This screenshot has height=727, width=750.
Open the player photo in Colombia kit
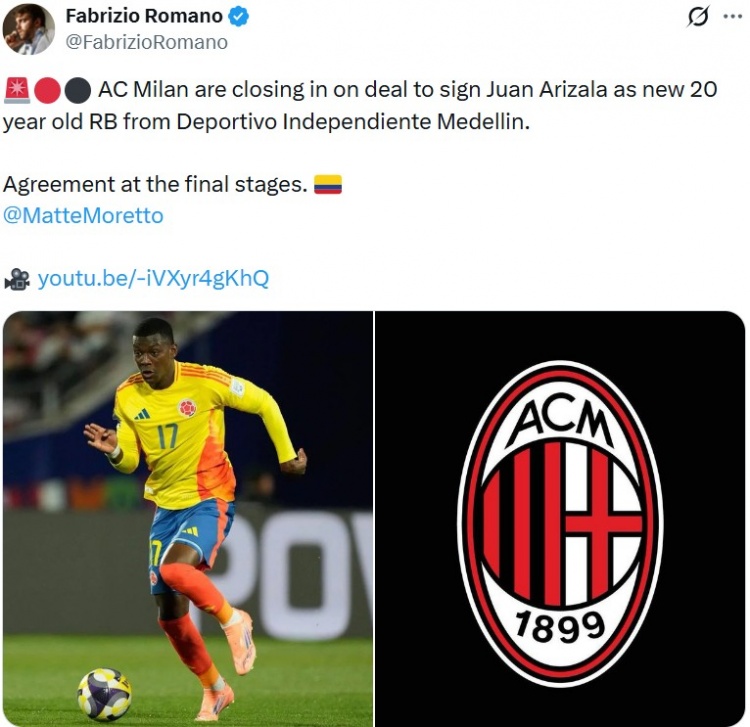188,519
